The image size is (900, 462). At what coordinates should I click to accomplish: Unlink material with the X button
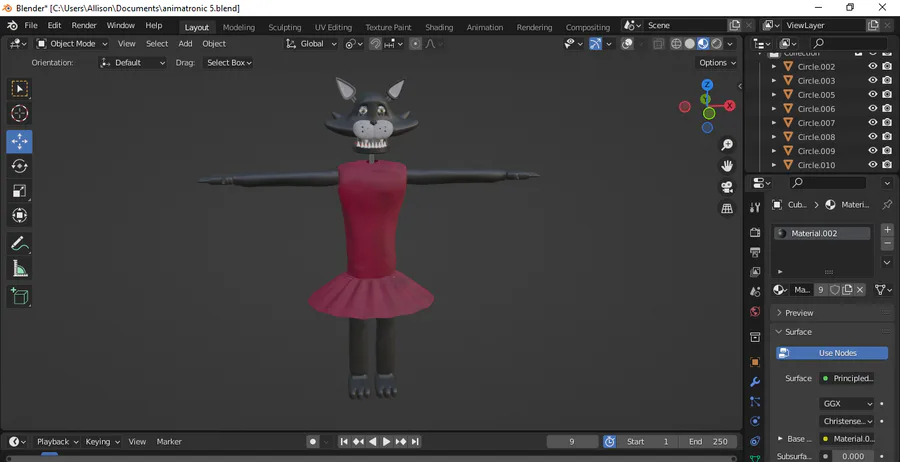(860, 290)
